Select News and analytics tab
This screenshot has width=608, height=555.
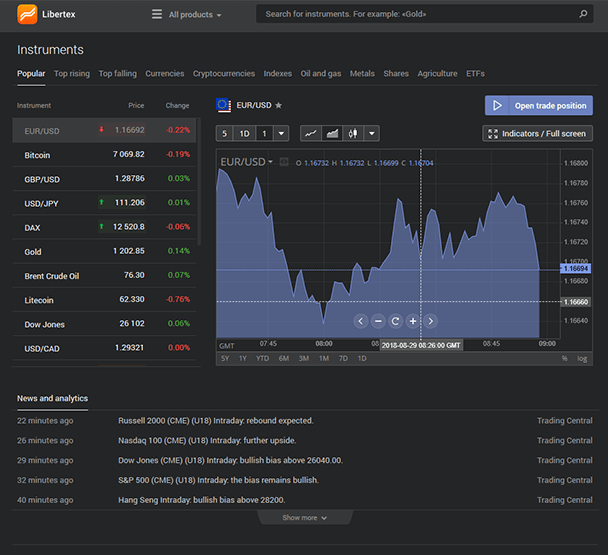(52, 398)
